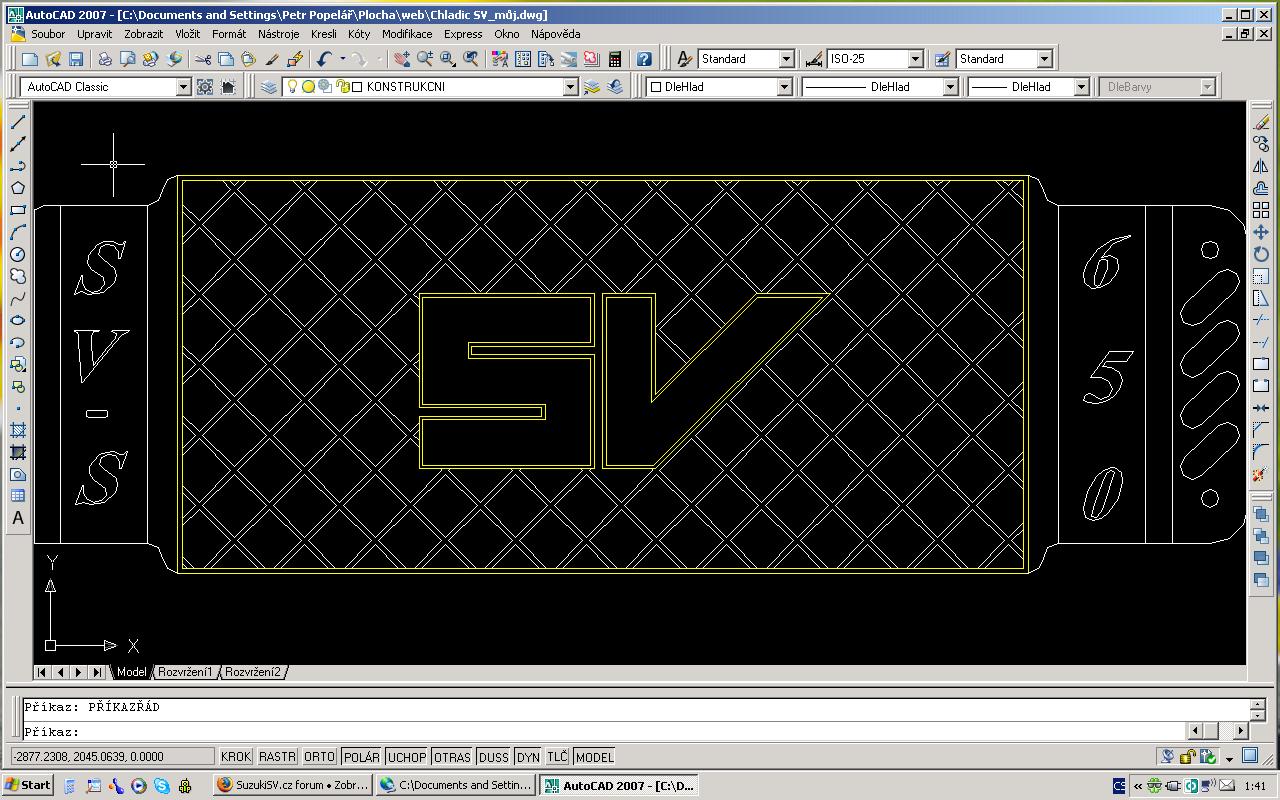Viewport: 1280px width, 800px height.
Task: Open the Kresli menu
Action: pos(324,34)
